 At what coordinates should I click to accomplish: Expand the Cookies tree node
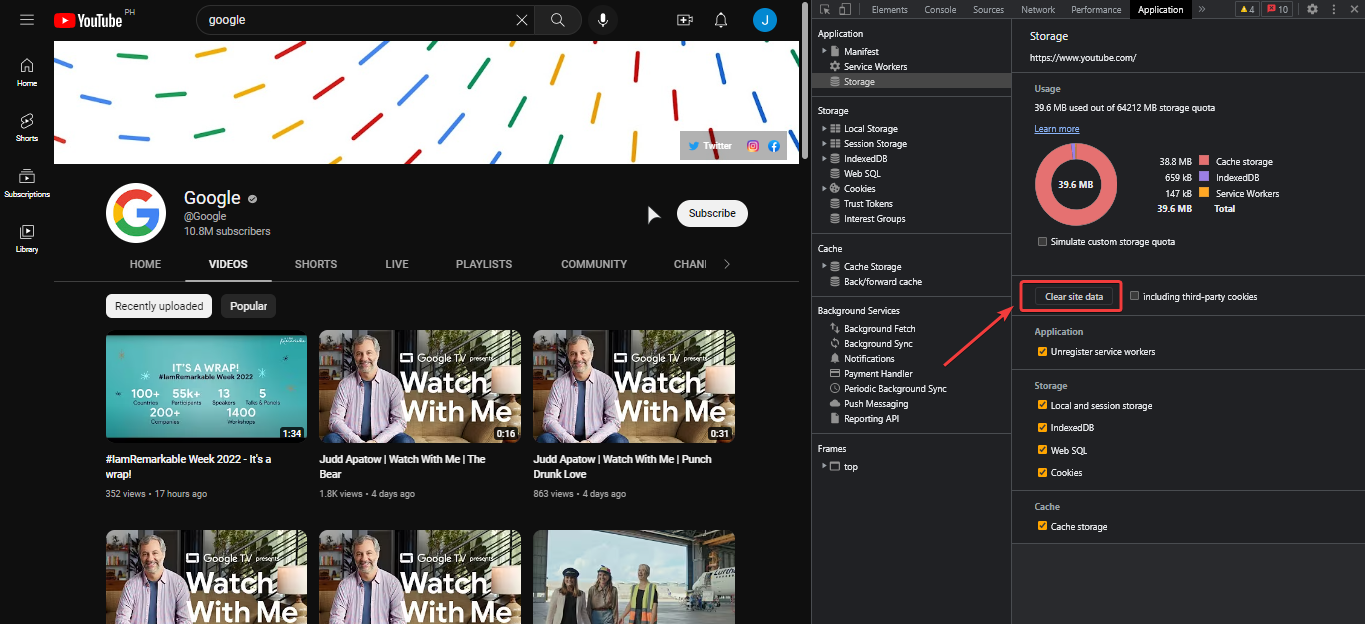pos(825,189)
